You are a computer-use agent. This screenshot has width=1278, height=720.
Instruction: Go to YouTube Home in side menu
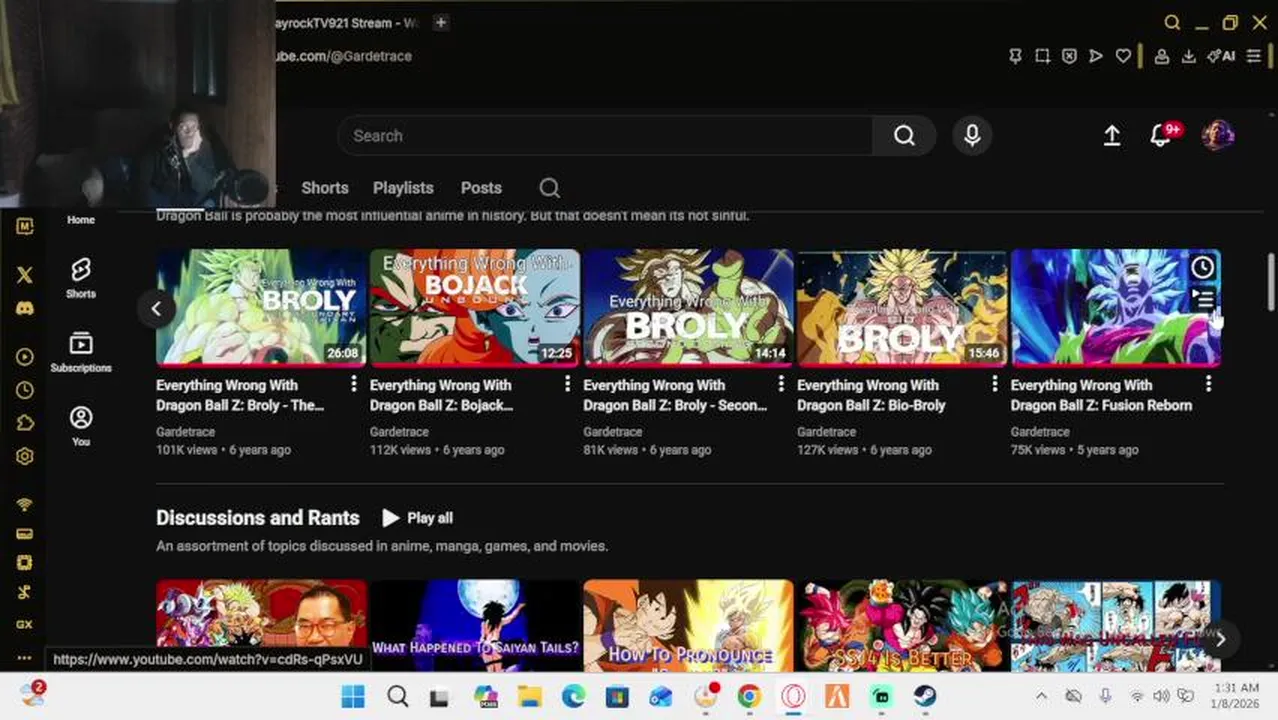[x=81, y=220]
